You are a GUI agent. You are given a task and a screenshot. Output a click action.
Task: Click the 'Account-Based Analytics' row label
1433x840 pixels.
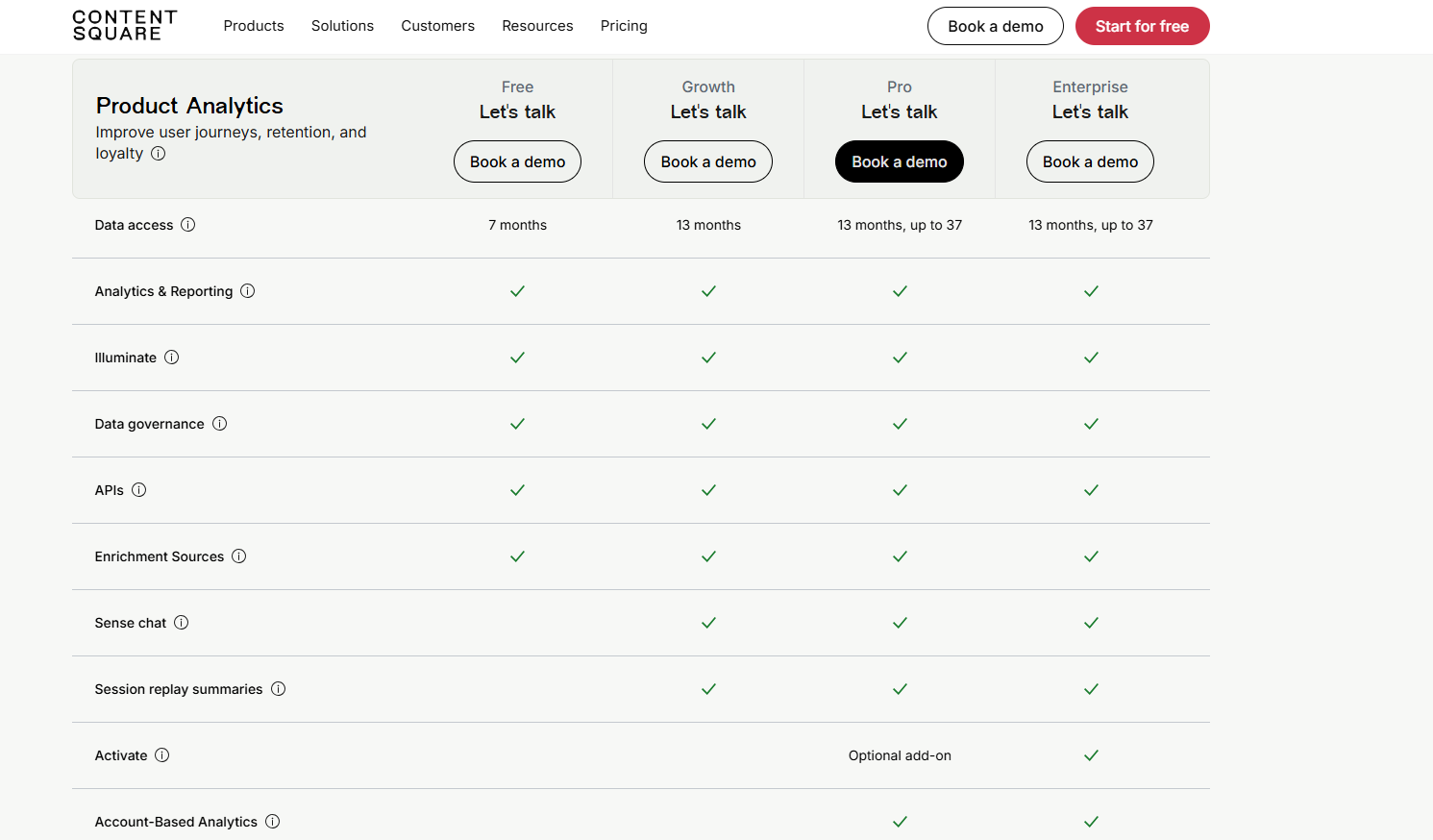176,822
